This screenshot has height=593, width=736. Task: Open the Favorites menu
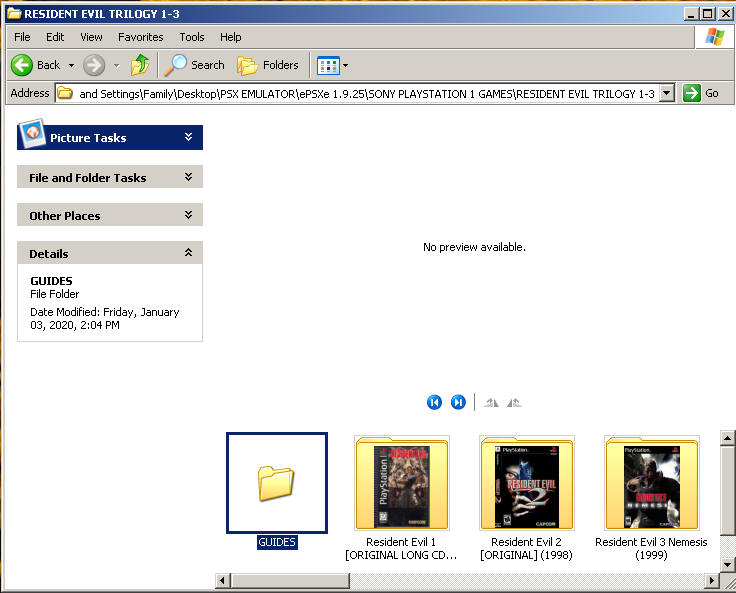[140, 37]
